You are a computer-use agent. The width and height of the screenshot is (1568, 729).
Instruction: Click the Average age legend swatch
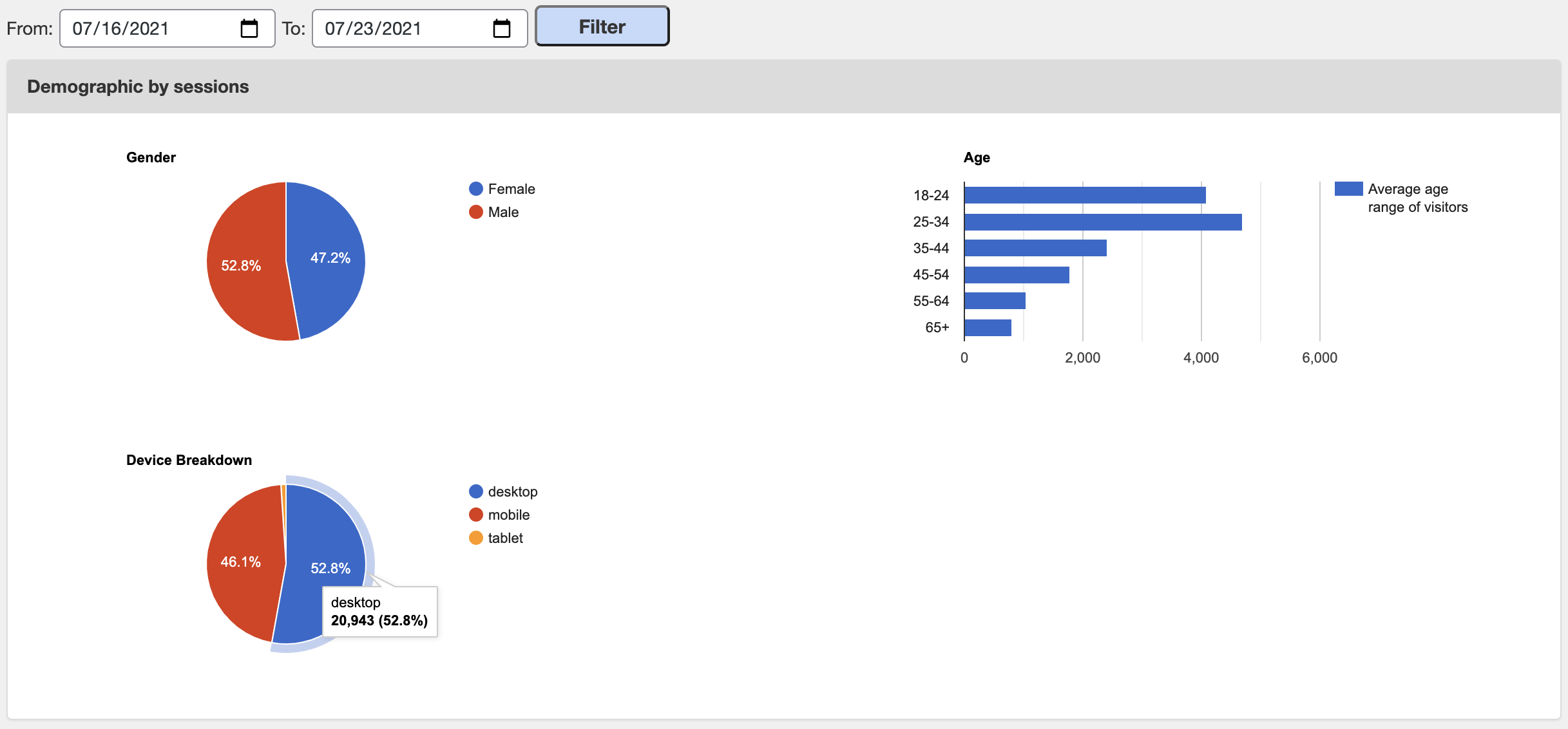pos(1348,189)
